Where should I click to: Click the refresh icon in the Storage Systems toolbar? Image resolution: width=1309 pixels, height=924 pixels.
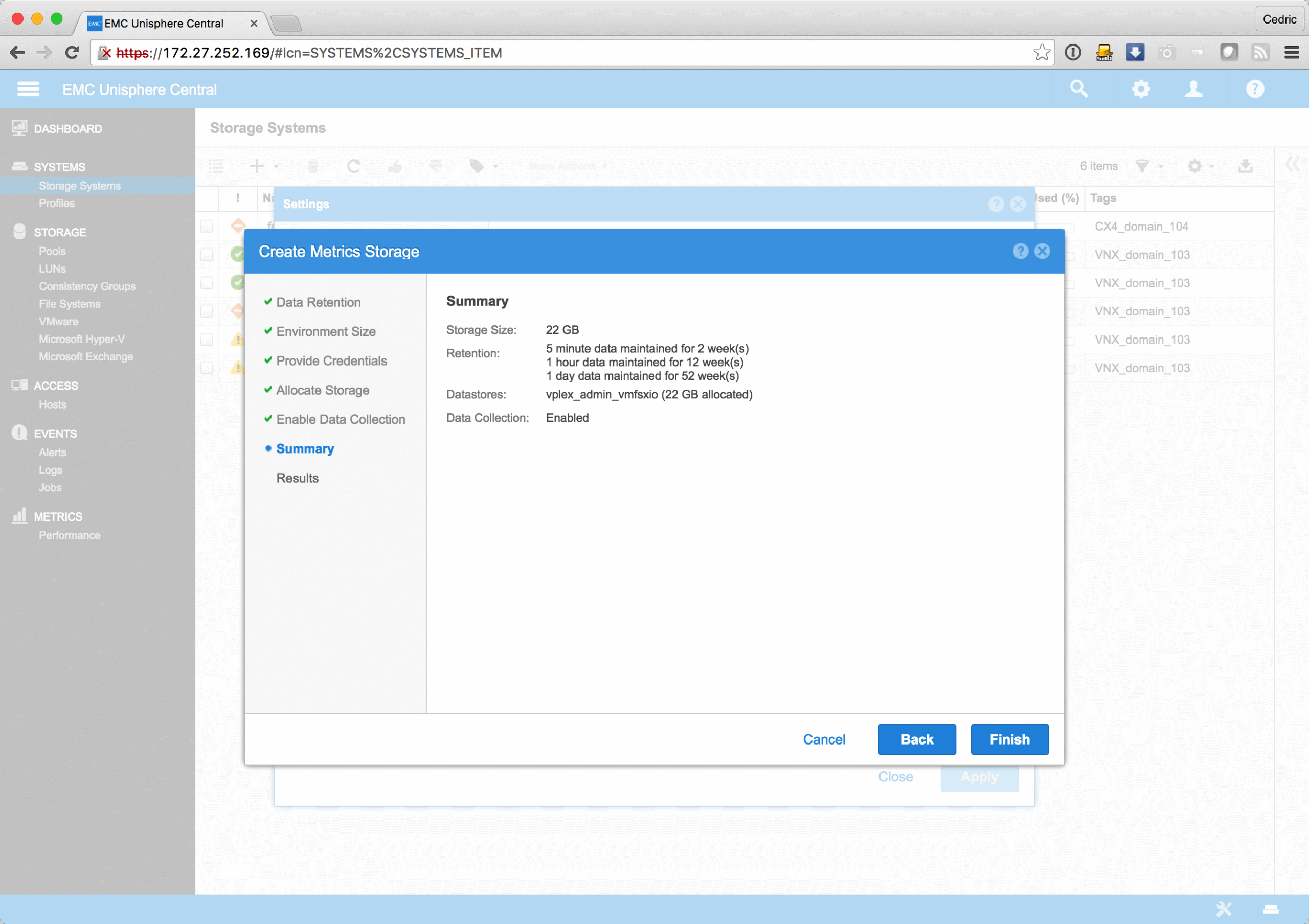click(353, 166)
